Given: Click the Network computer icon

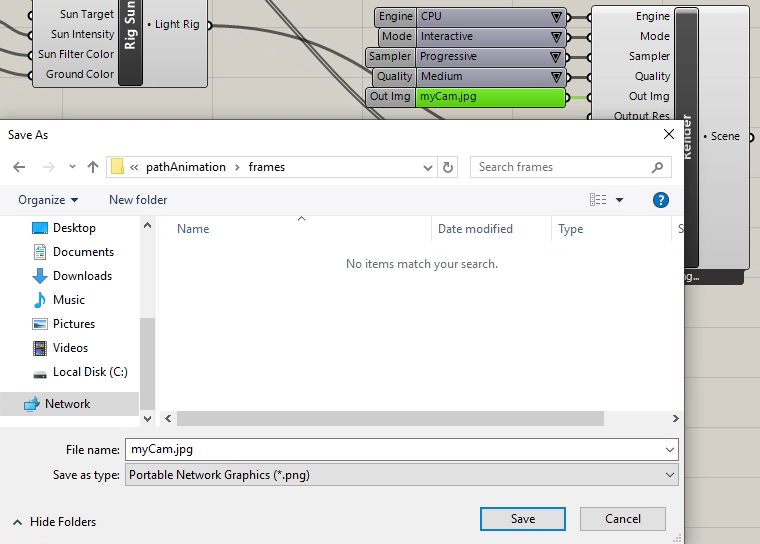Looking at the screenshot, I should click(x=32, y=404).
